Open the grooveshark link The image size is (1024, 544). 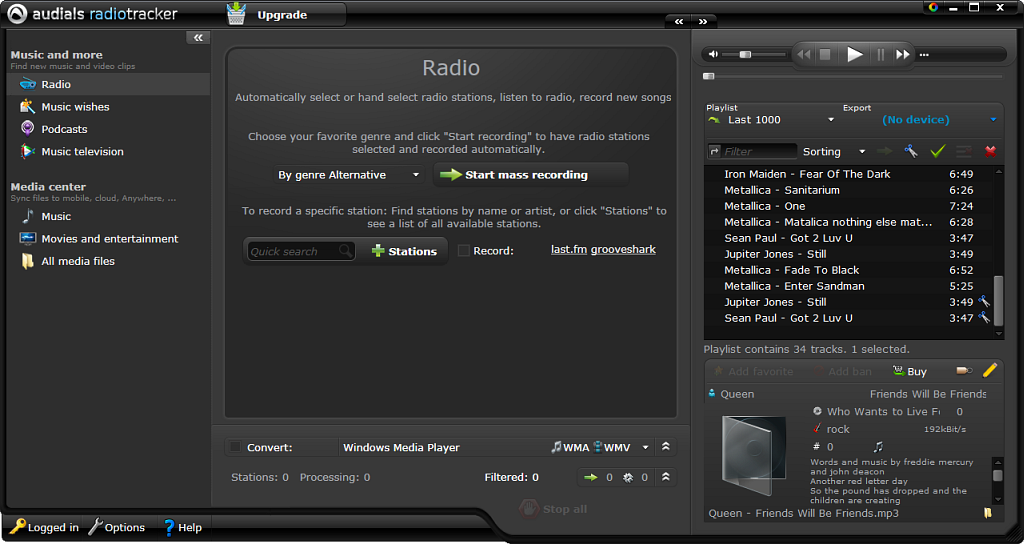[623, 249]
